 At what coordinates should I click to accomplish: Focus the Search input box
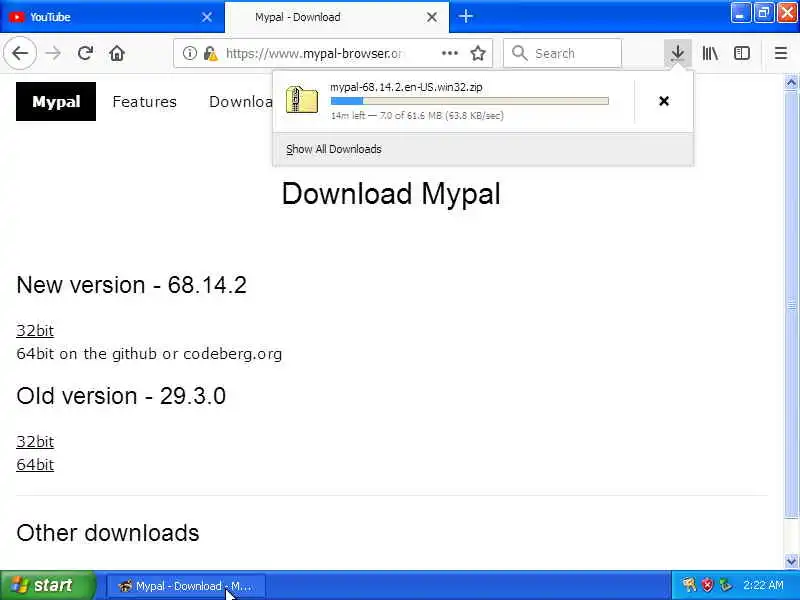coord(562,53)
